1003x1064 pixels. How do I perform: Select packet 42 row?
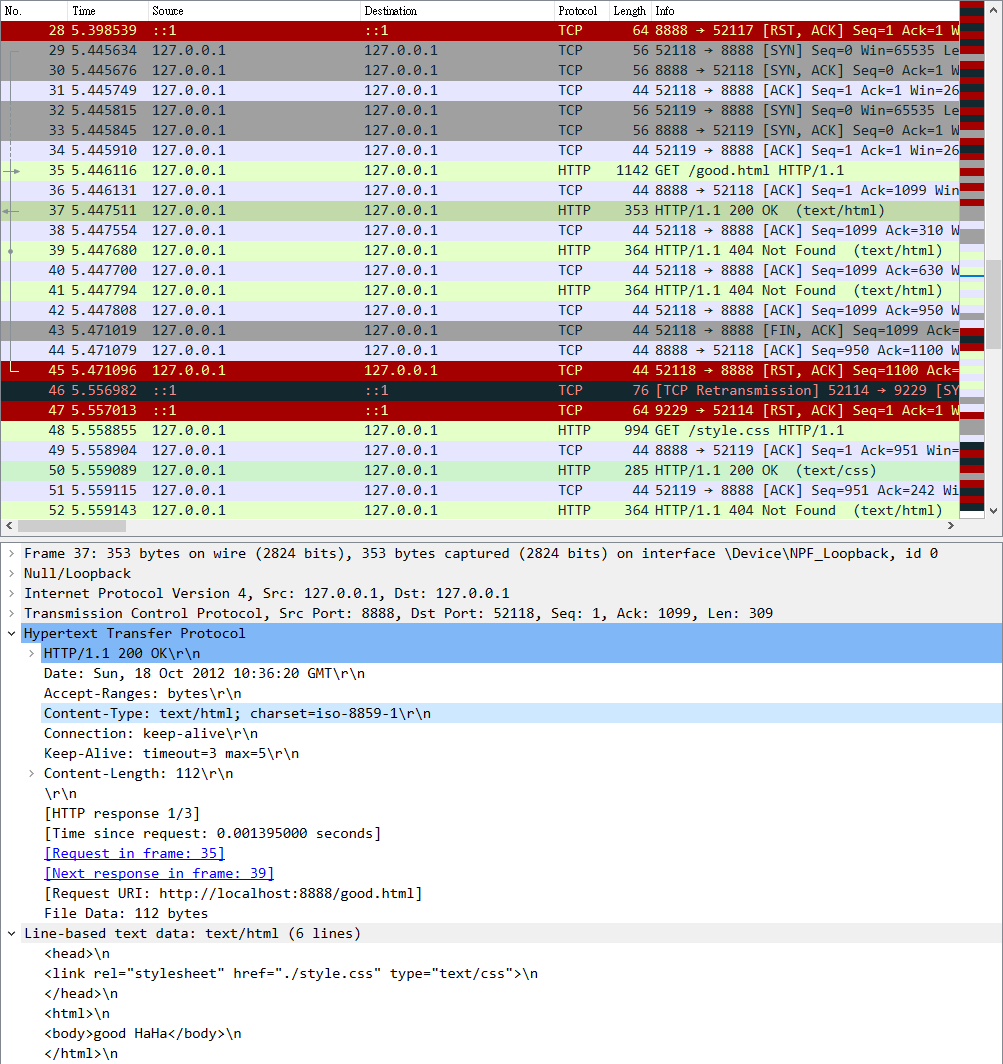click(x=480, y=311)
